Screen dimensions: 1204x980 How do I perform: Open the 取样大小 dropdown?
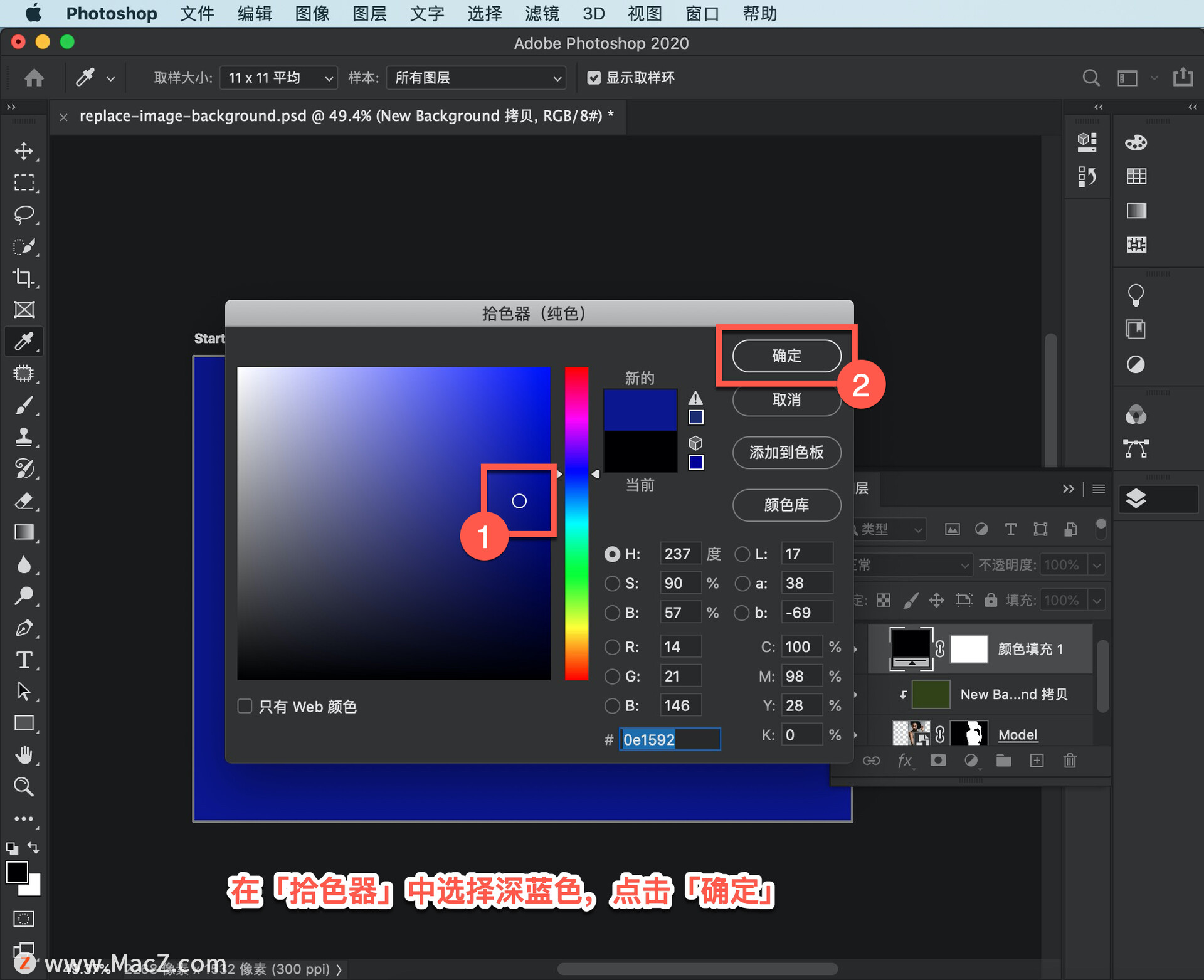click(278, 78)
